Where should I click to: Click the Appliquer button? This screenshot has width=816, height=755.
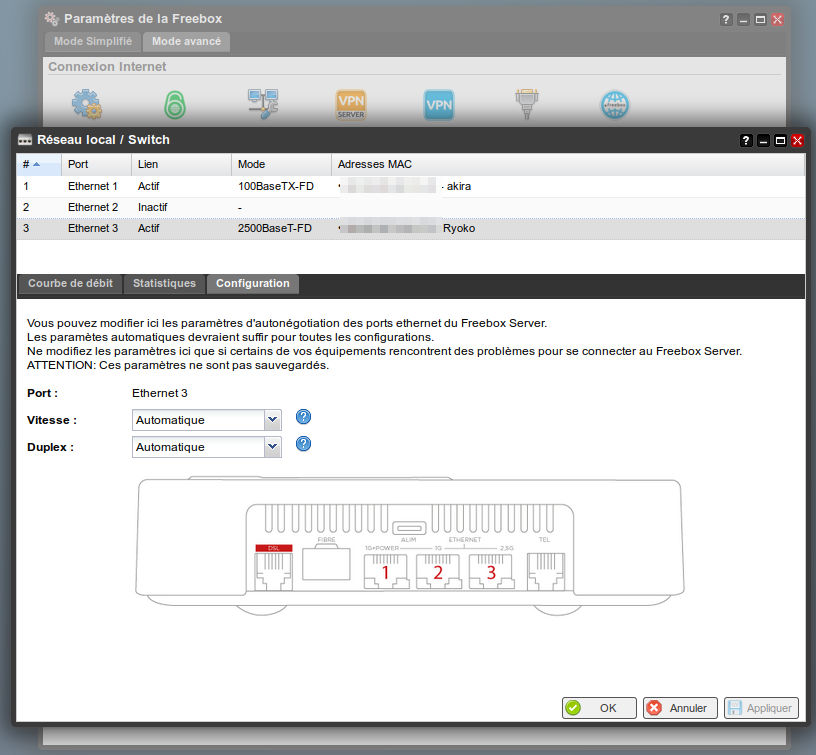(761, 708)
